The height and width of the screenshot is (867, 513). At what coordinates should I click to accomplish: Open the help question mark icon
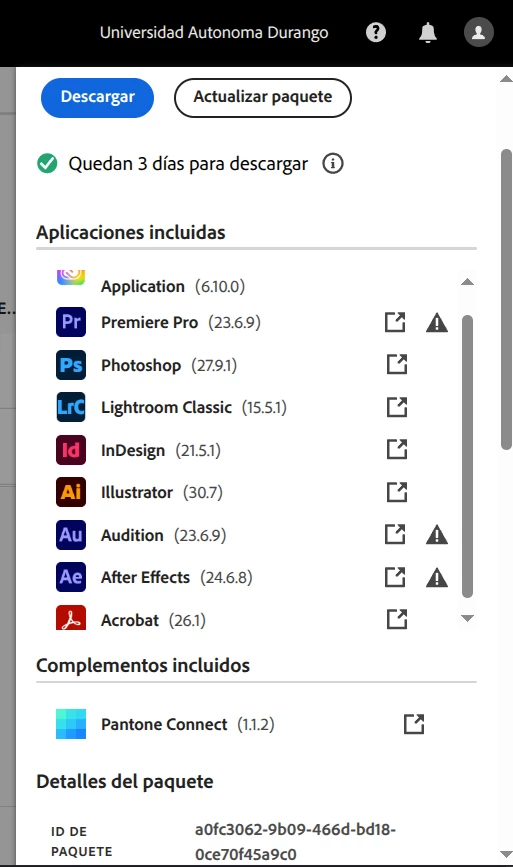pos(376,33)
